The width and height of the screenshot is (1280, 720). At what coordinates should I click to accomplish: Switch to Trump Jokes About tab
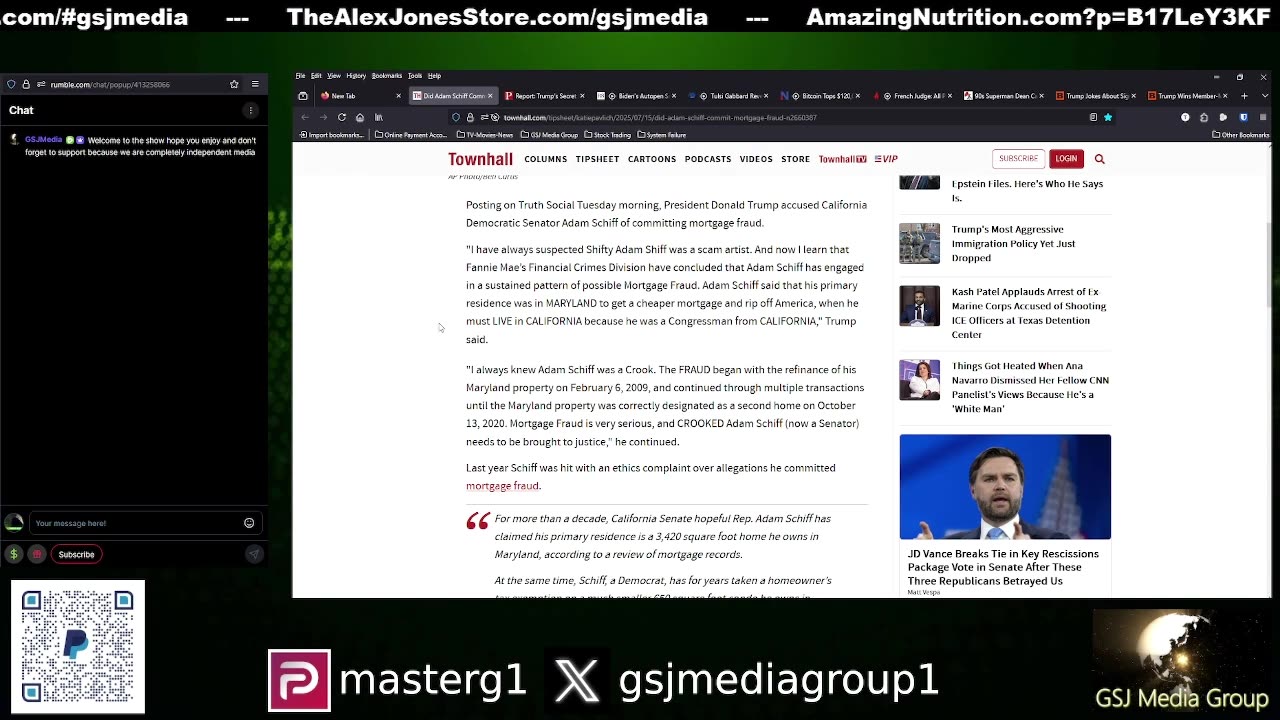click(1096, 96)
